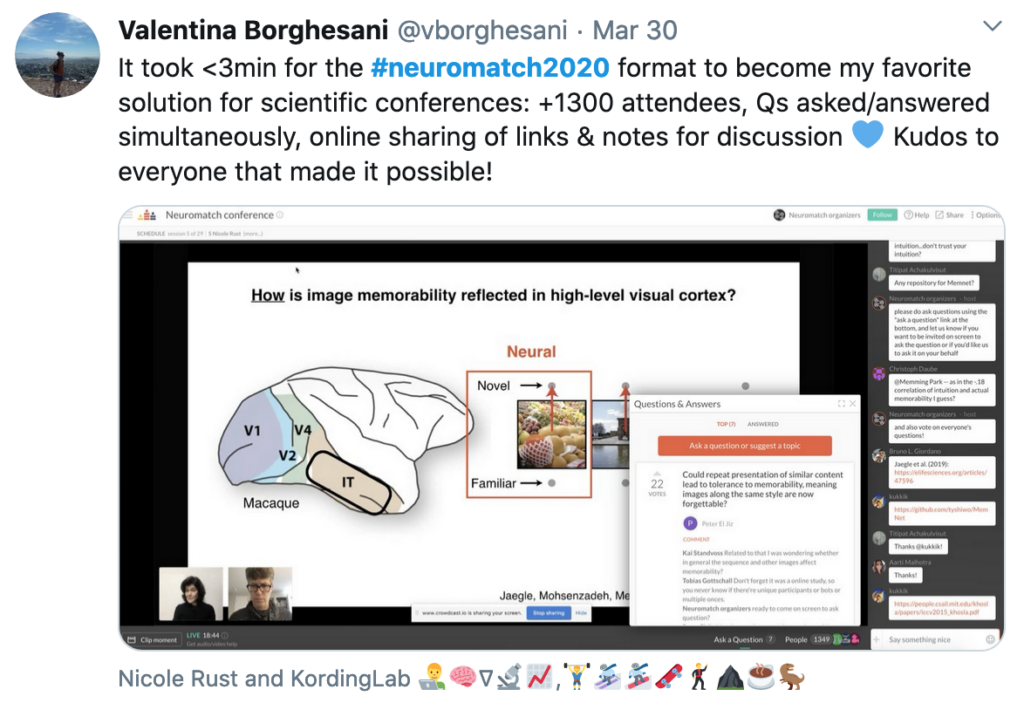Open the #neuromatch2020 hashtag link
Screen dimensions: 1024x703
click(490, 67)
